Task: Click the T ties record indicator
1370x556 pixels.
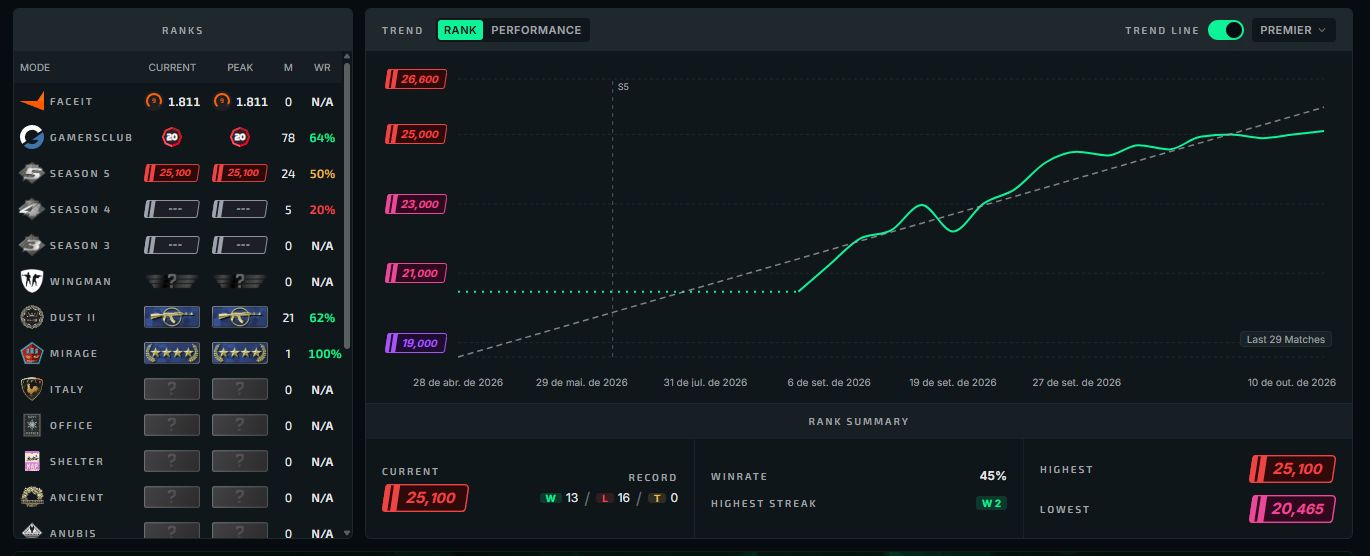Action: tap(656, 498)
